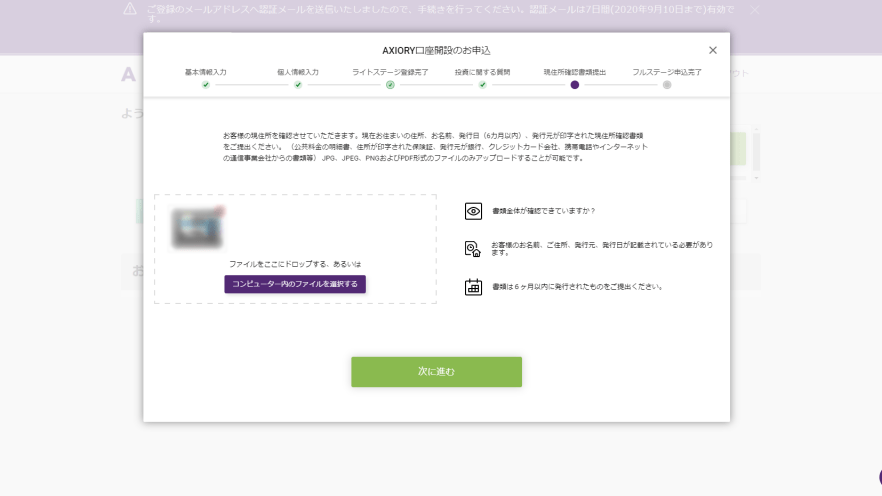Click the ライトステージ登録完了 step checkmark
This screenshot has width=882, height=496.
[x=390, y=85]
